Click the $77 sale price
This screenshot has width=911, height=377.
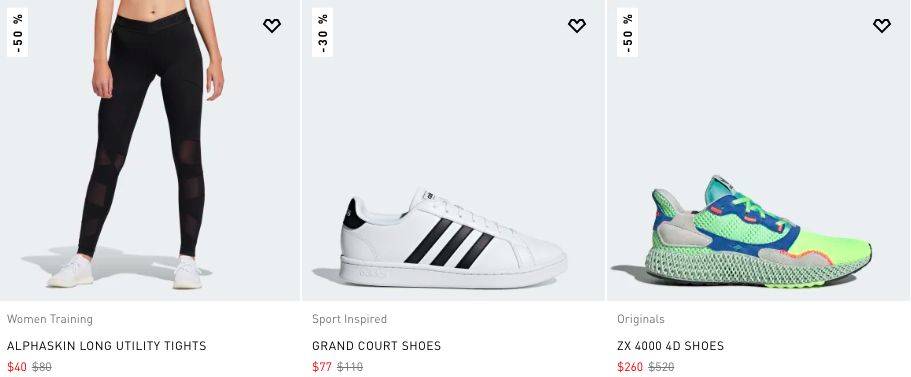pos(322,367)
